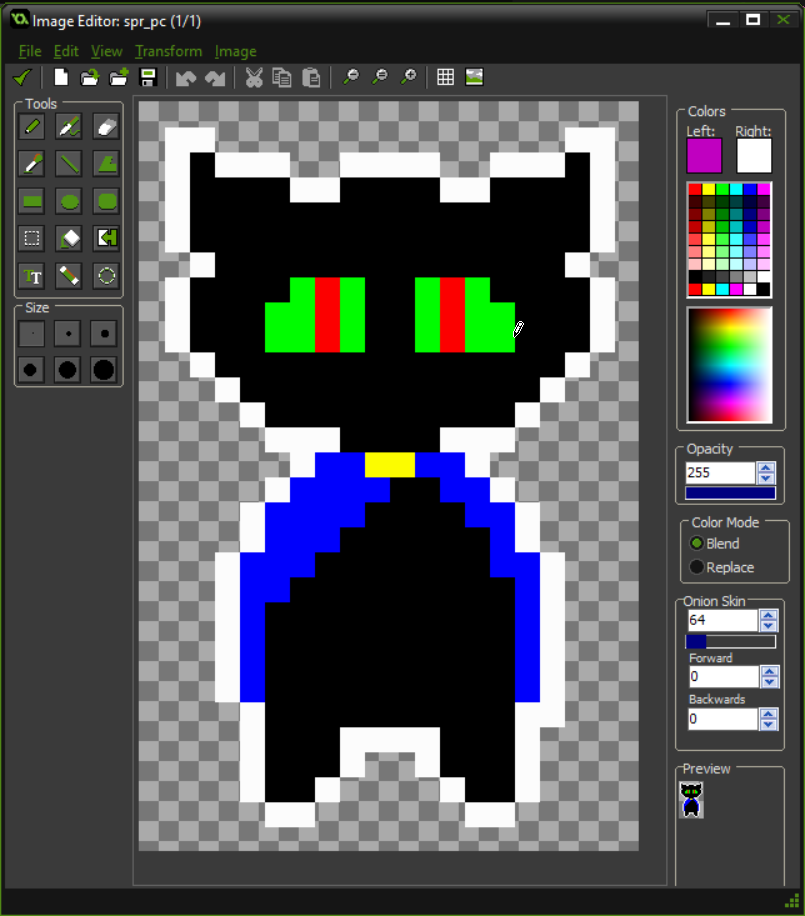Select the Ellipse tool

coord(69,202)
